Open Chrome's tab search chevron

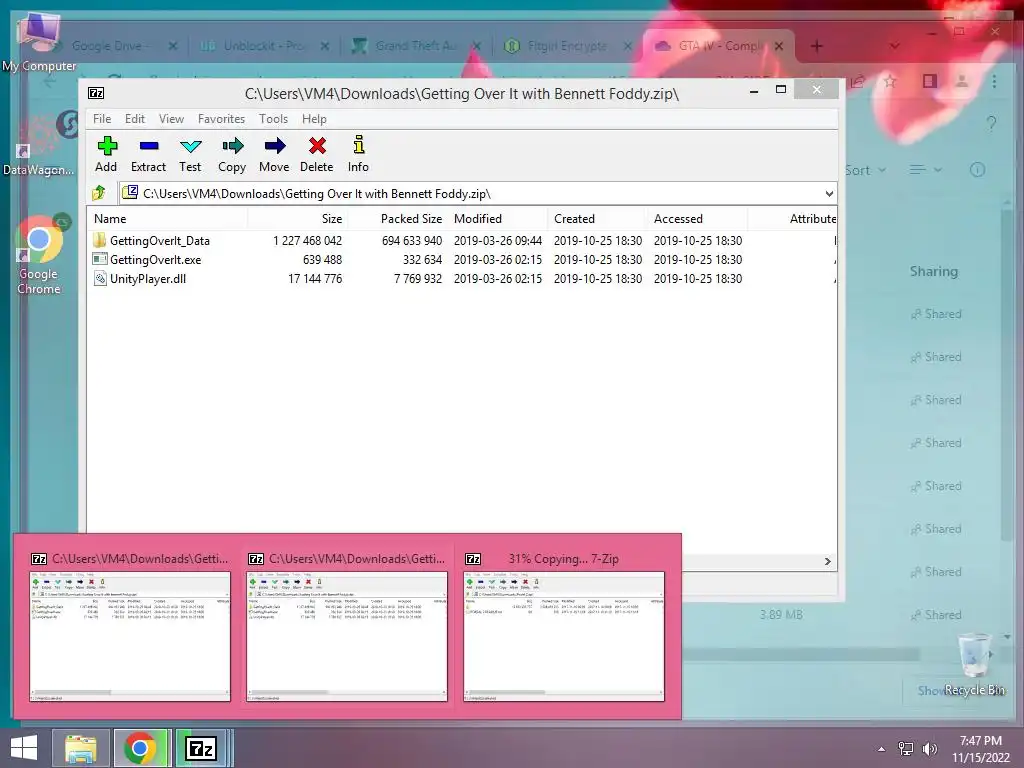(x=895, y=46)
